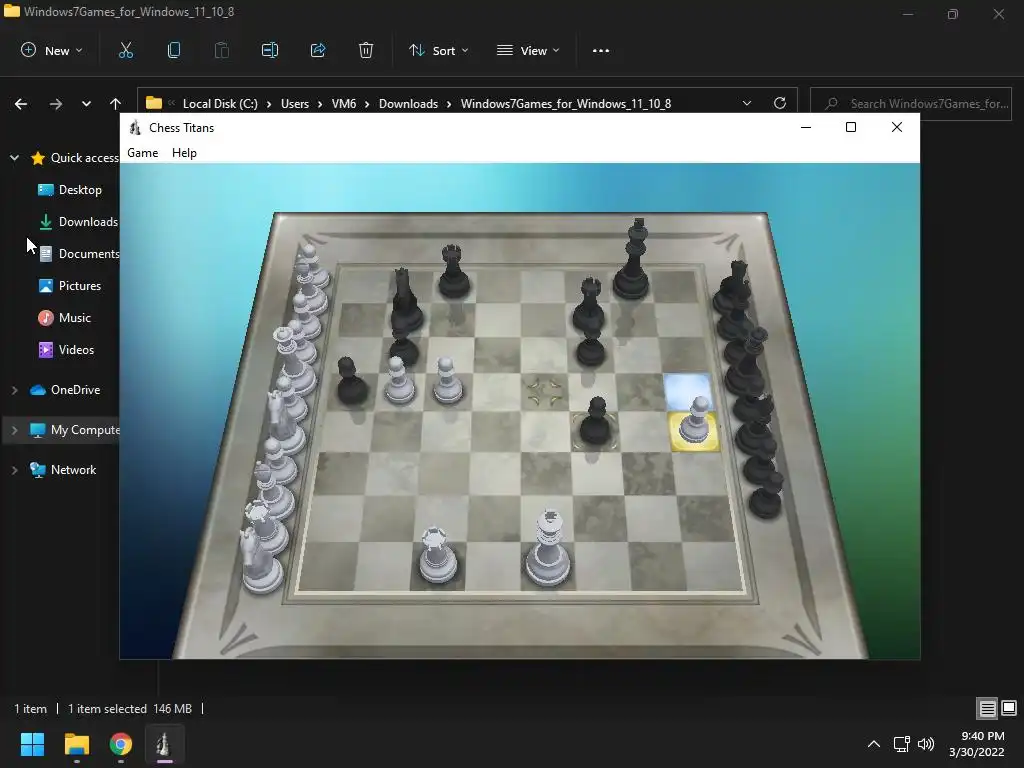
Task: Click Downloads in the address bar path
Action: (x=408, y=103)
